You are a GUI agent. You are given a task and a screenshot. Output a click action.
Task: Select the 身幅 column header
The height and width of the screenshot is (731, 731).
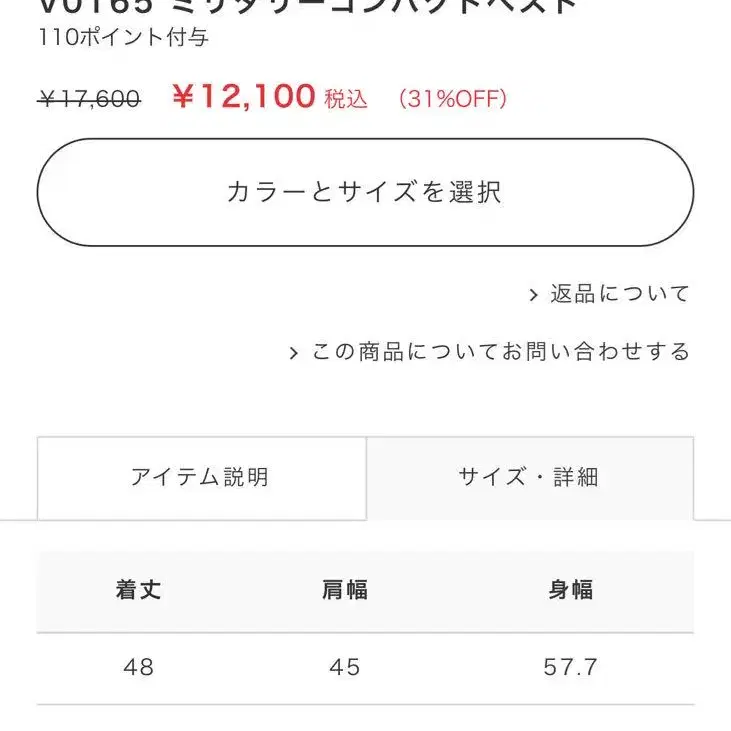tap(571, 590)
